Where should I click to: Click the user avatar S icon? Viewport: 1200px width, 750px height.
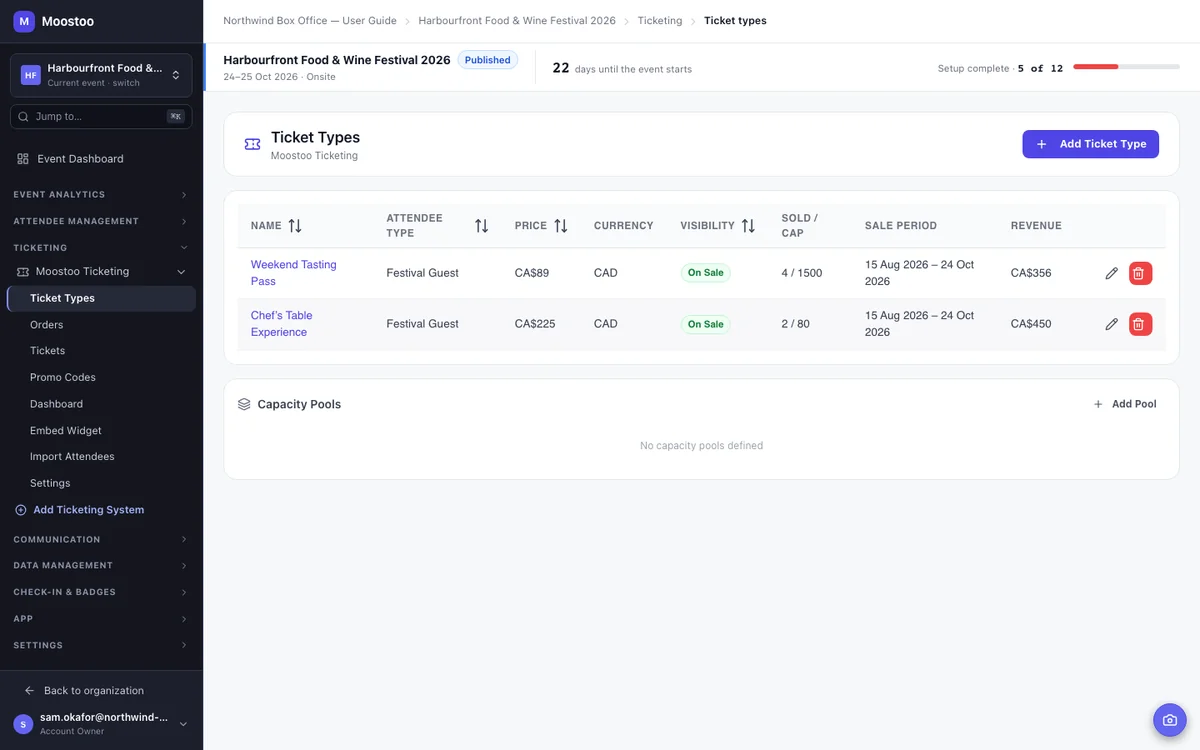click(x=23, y=724)
